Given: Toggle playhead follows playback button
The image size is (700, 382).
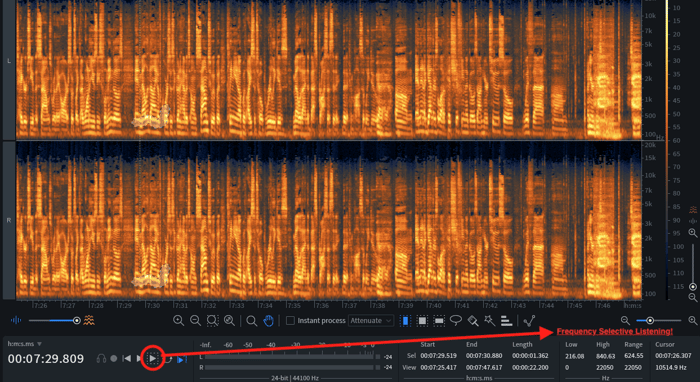Looking at the screenshot, I should point(182,359).
